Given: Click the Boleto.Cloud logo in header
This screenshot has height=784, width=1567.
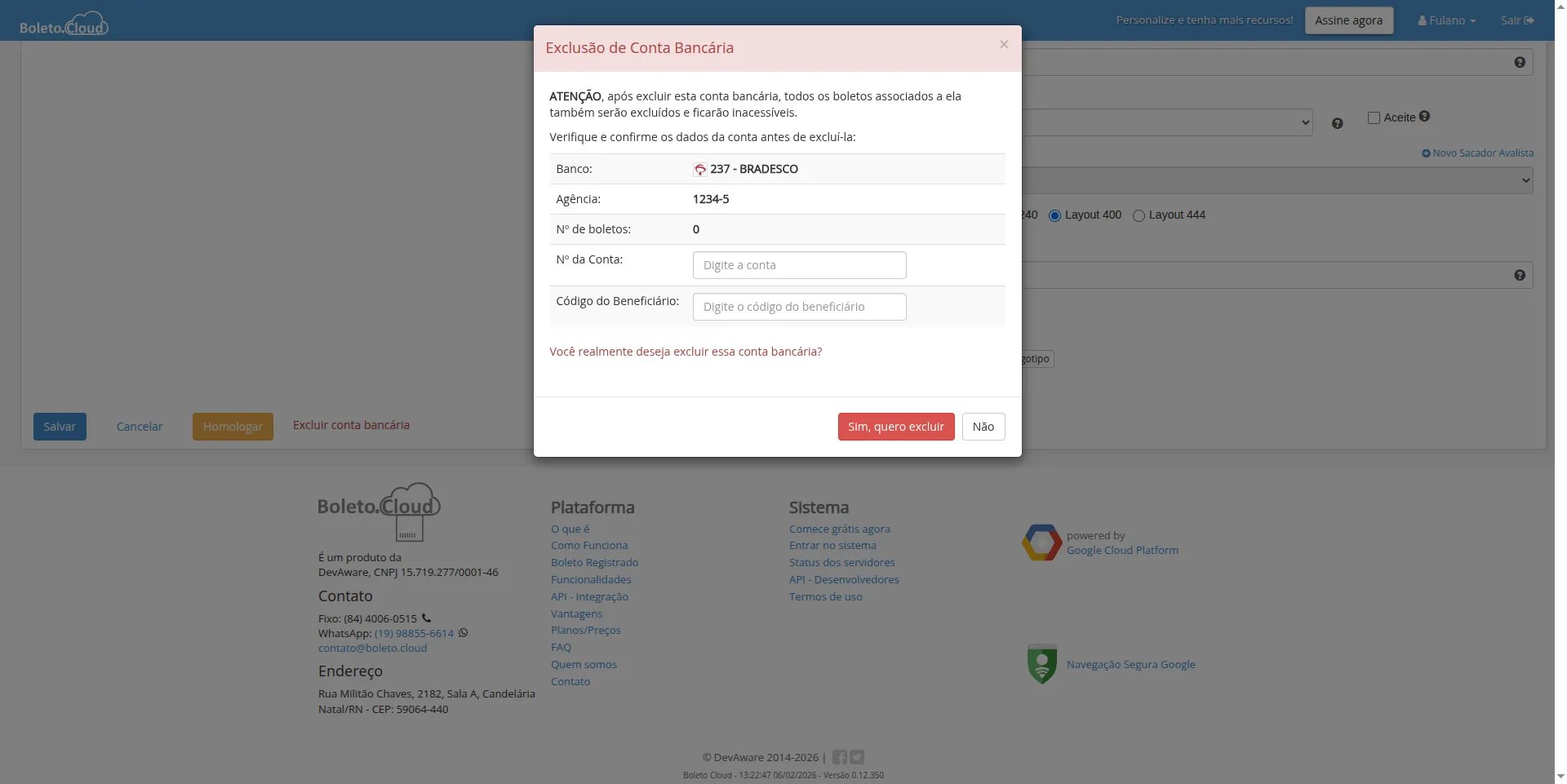Looking at the screenshot, I should tap(64, 24).
